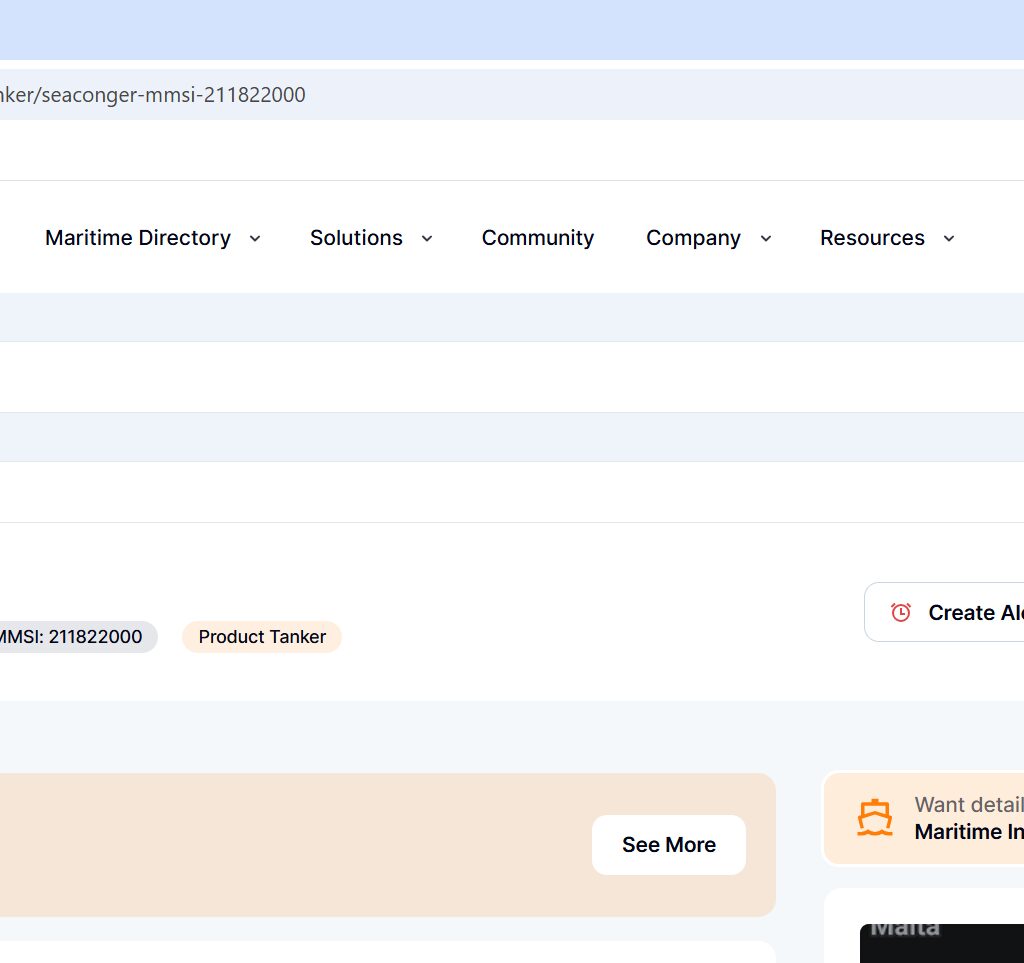
Task: Select the Maritime Directory menu label
Action: pyautogui.click(x=138, y=238)
